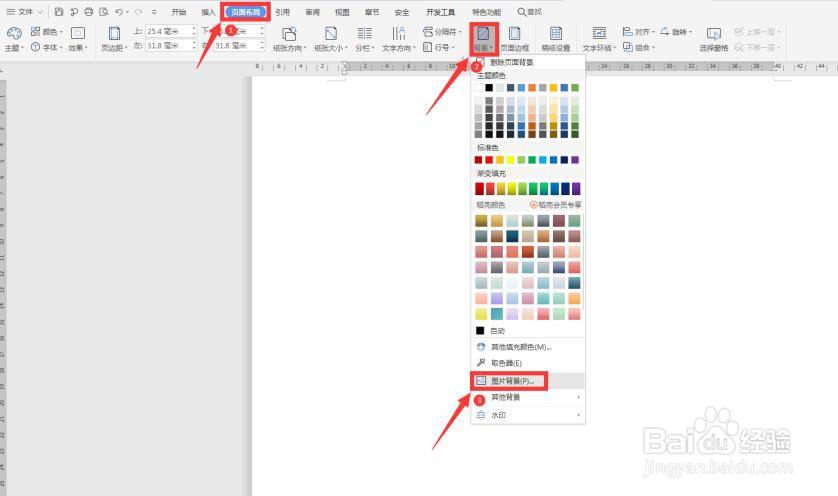Switch to the 引用 tab
The width and height of the screenshot is (838, 496).
click(283, 12)
